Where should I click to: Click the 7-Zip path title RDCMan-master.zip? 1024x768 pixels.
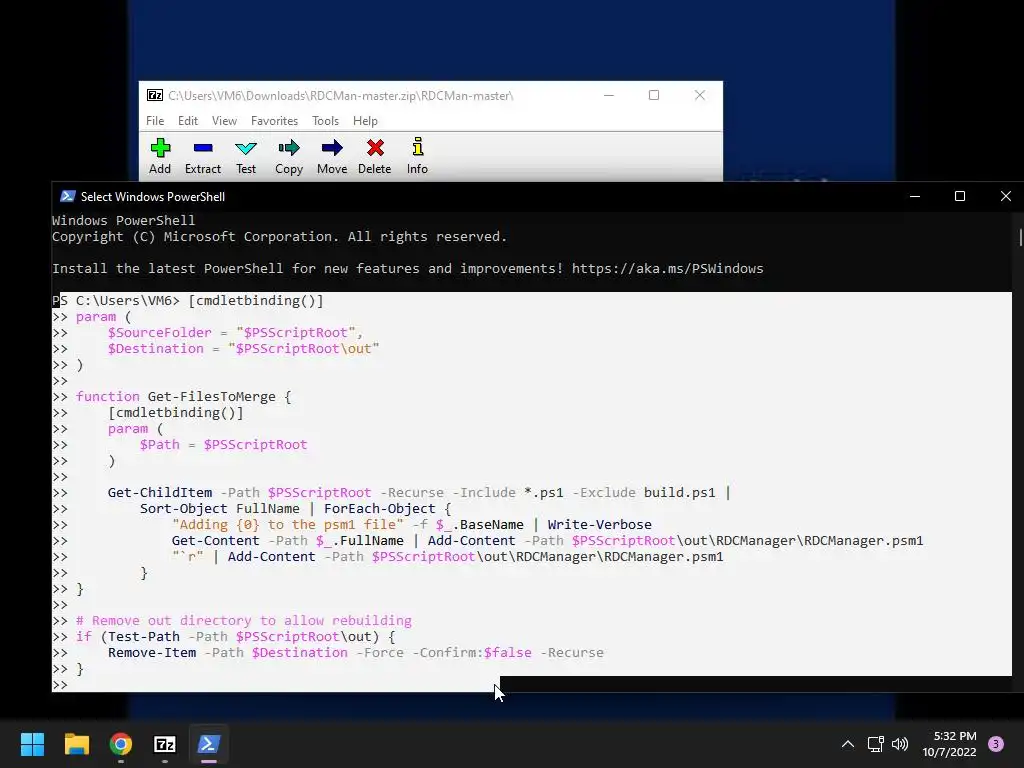pos(340,95)
